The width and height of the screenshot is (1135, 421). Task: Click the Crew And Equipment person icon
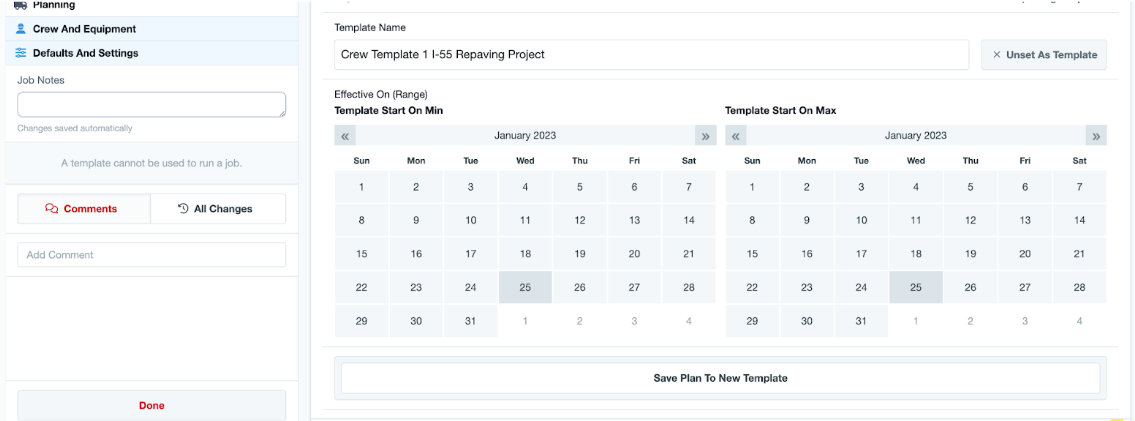click(x=21, y=29)
